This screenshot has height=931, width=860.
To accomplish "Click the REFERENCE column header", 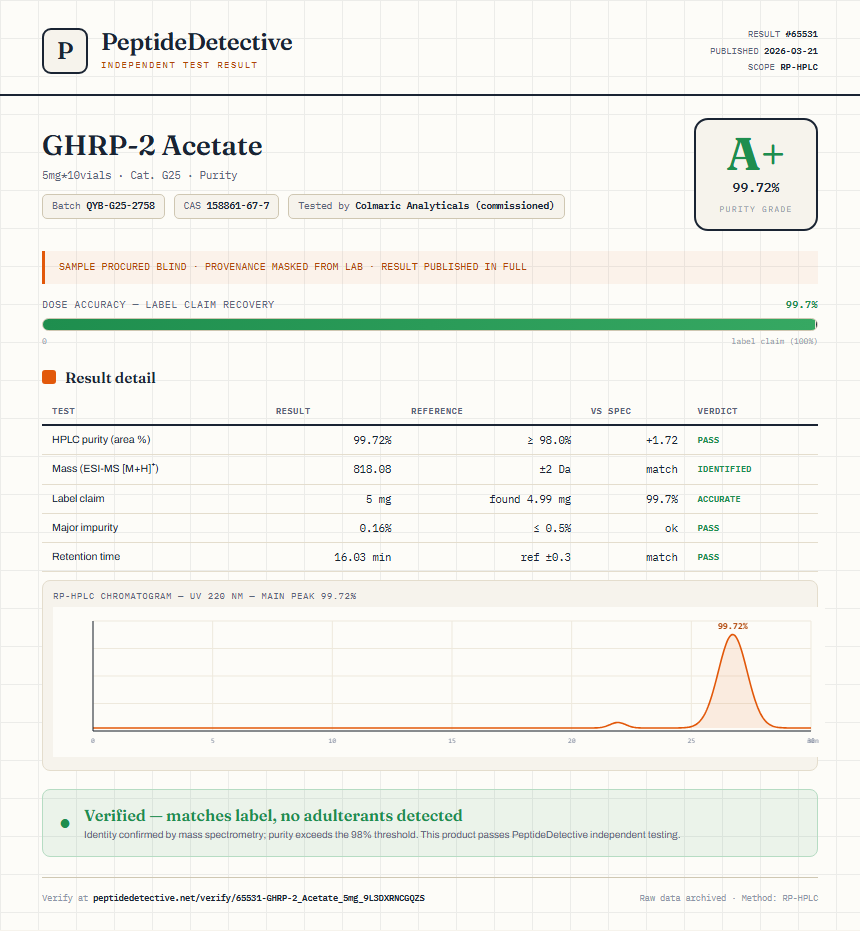I will coord(437,411).
